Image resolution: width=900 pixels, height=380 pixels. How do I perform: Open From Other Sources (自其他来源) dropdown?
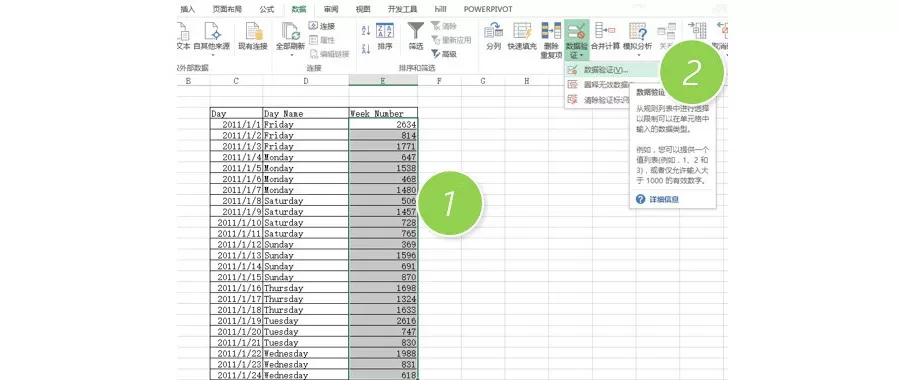[212, 55]
